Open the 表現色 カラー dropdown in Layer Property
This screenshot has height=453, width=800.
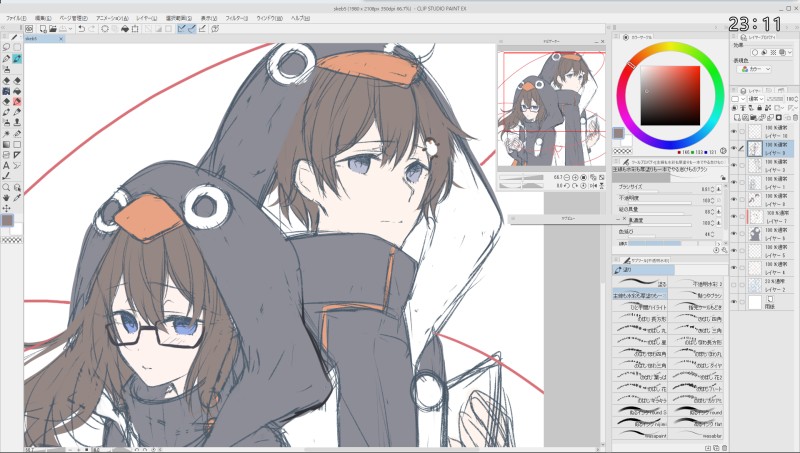[x=754, y=69]
